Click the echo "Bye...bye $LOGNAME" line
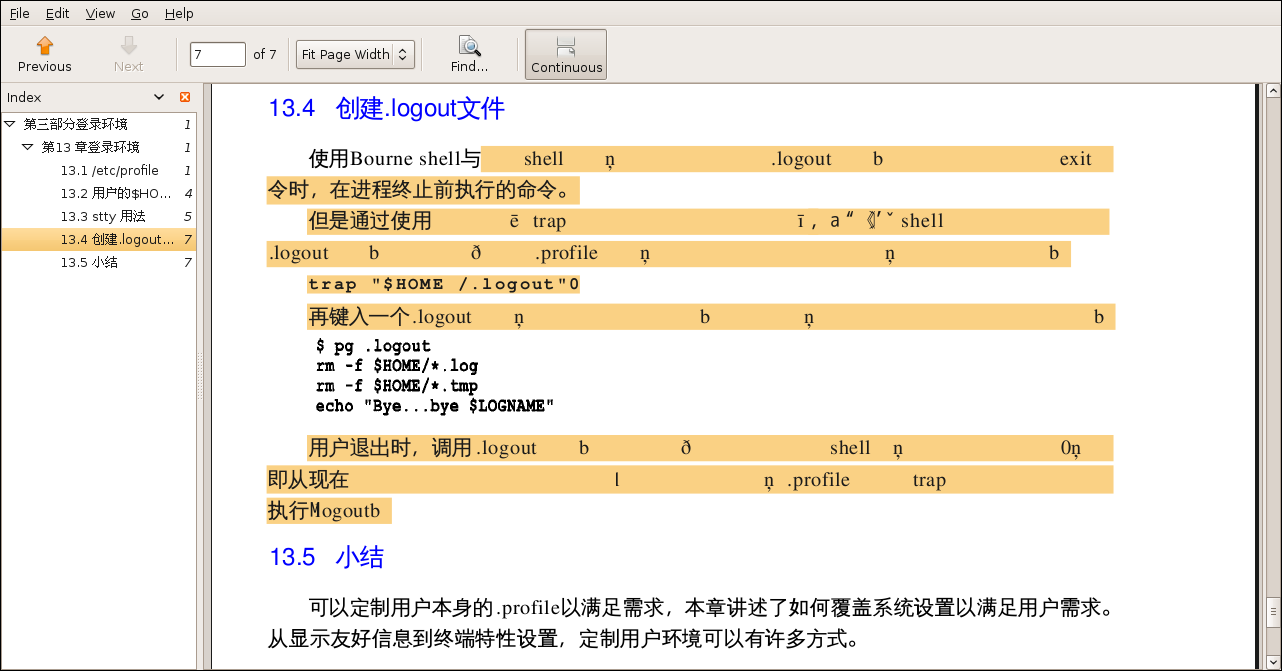 click(x=434, y=406)
